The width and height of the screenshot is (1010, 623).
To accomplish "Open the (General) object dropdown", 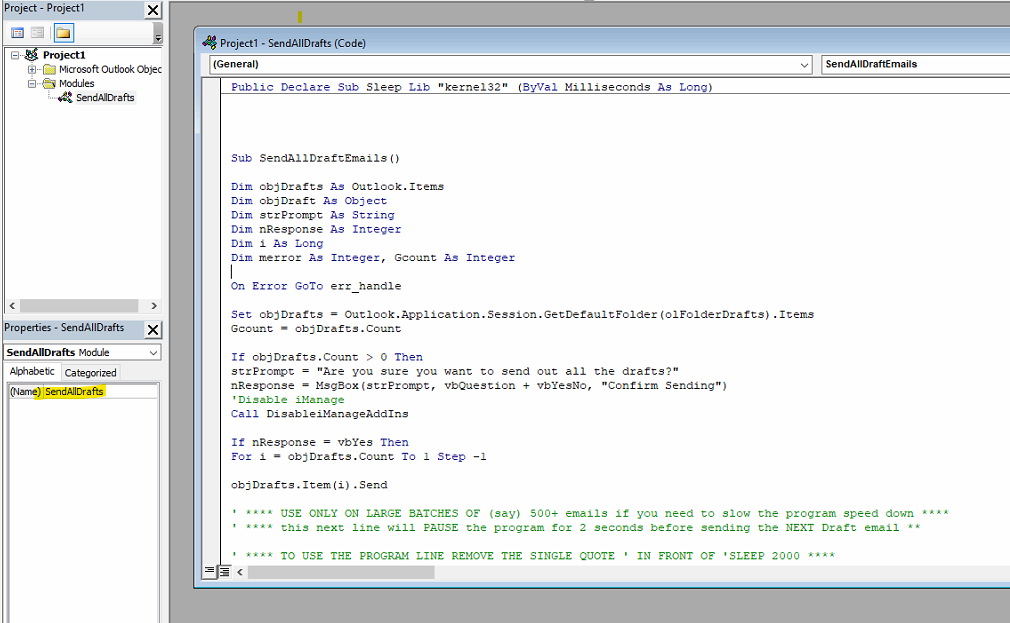I will pos(805,65).
